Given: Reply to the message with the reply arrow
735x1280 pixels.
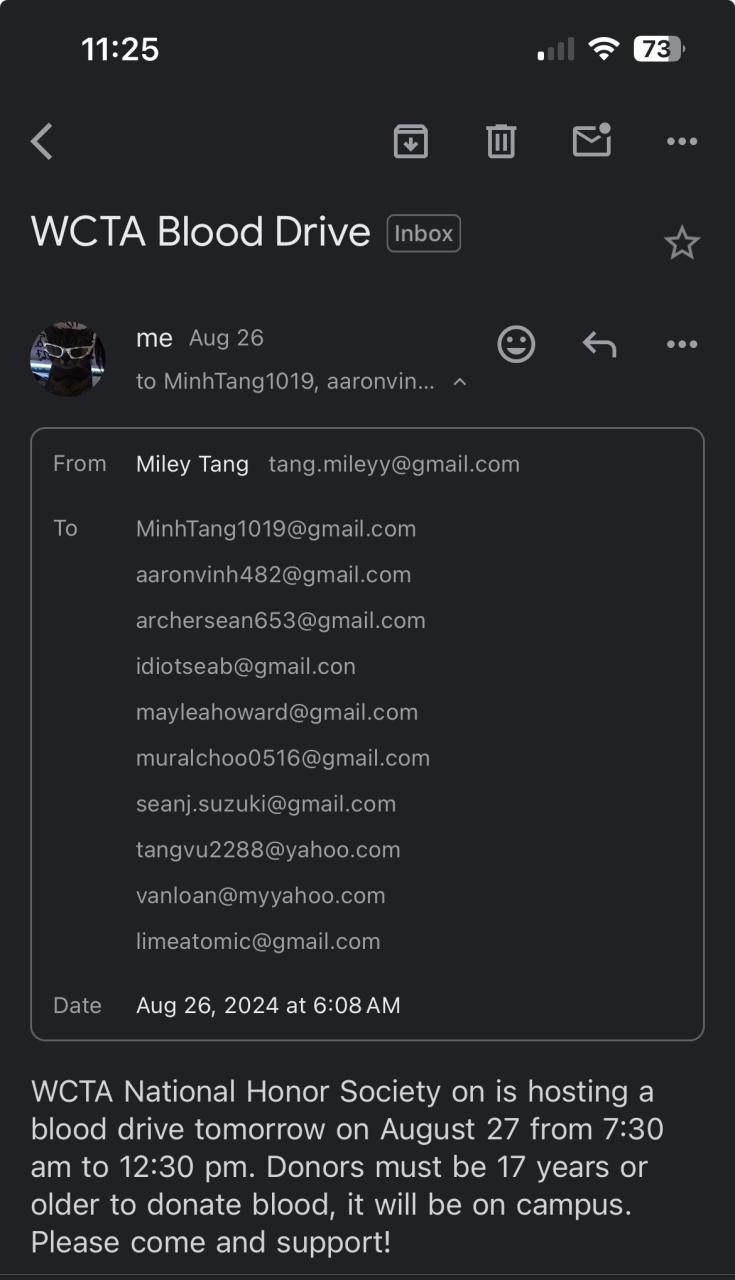Looking at the screenshot, I should (x=599, y=345).
